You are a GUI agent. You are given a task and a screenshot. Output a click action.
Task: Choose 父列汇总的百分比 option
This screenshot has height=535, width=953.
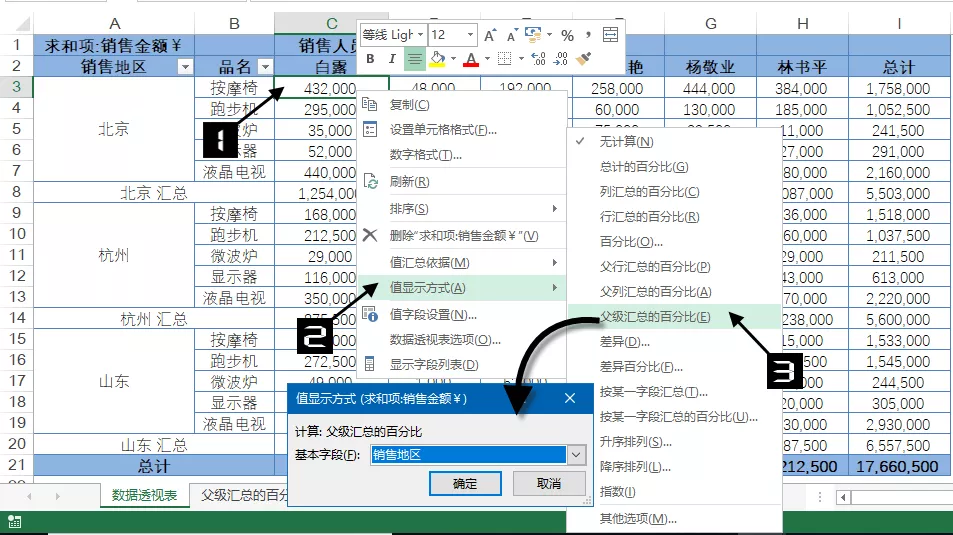[x=674, y=292]
